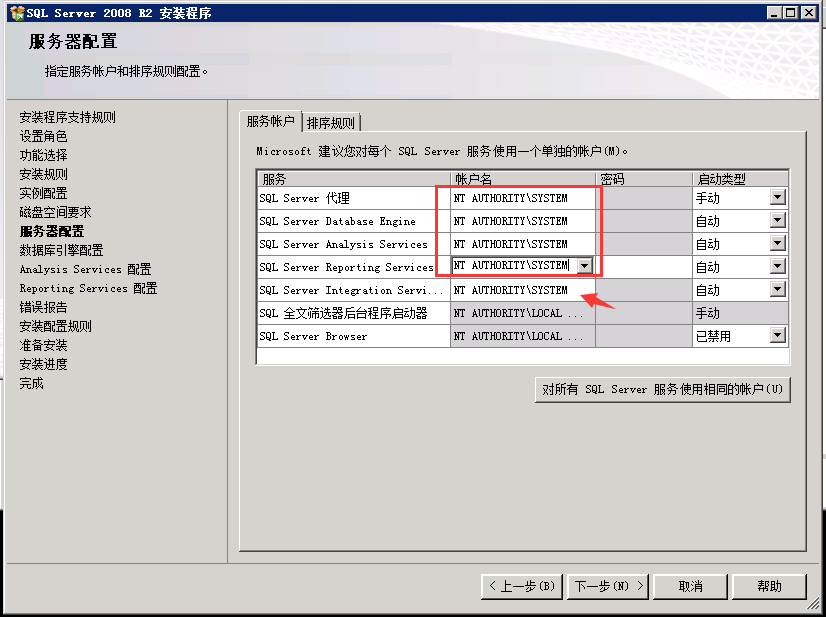
Task: Select the 磁盘空间要求 step in sidebar
Action: click(55, 212)
